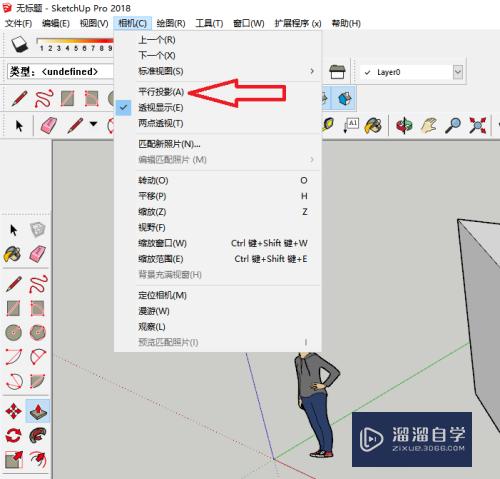
Task: Choose 缩放(Z) zoom menu entry
Action: coord(218,212)
